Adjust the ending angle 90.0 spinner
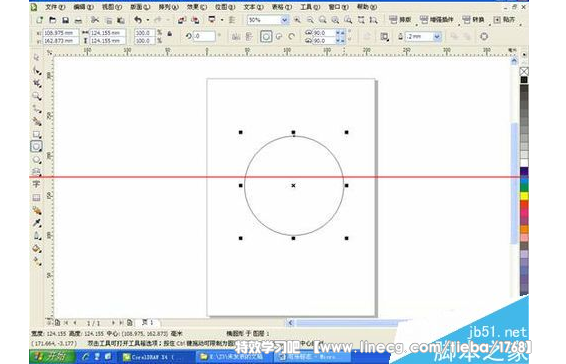 coord(340,41)
